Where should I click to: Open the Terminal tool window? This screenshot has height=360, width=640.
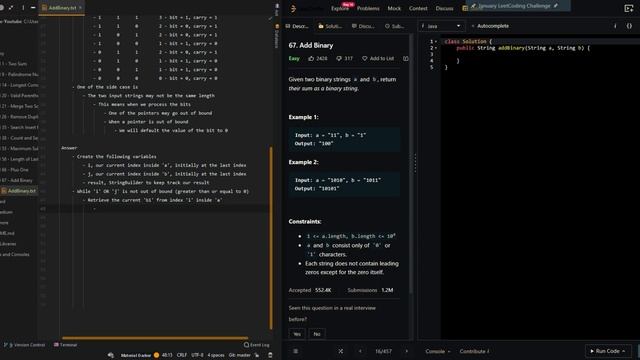(66, 345)
